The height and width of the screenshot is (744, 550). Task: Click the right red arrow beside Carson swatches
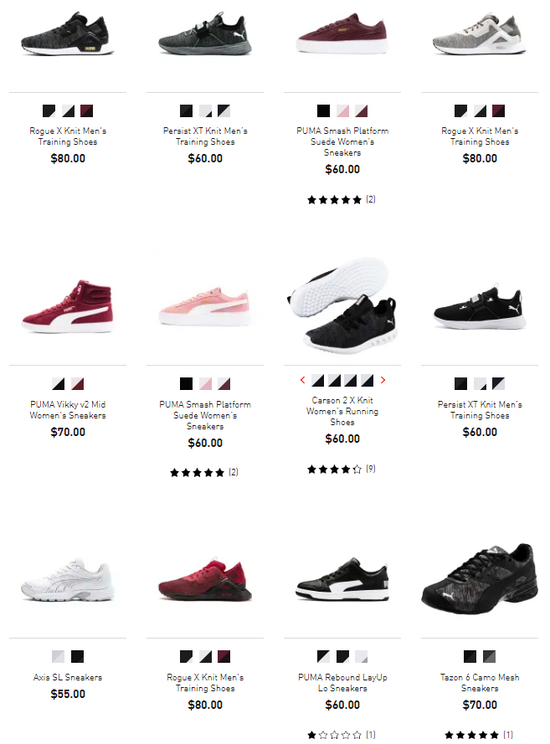coord(383,380)
